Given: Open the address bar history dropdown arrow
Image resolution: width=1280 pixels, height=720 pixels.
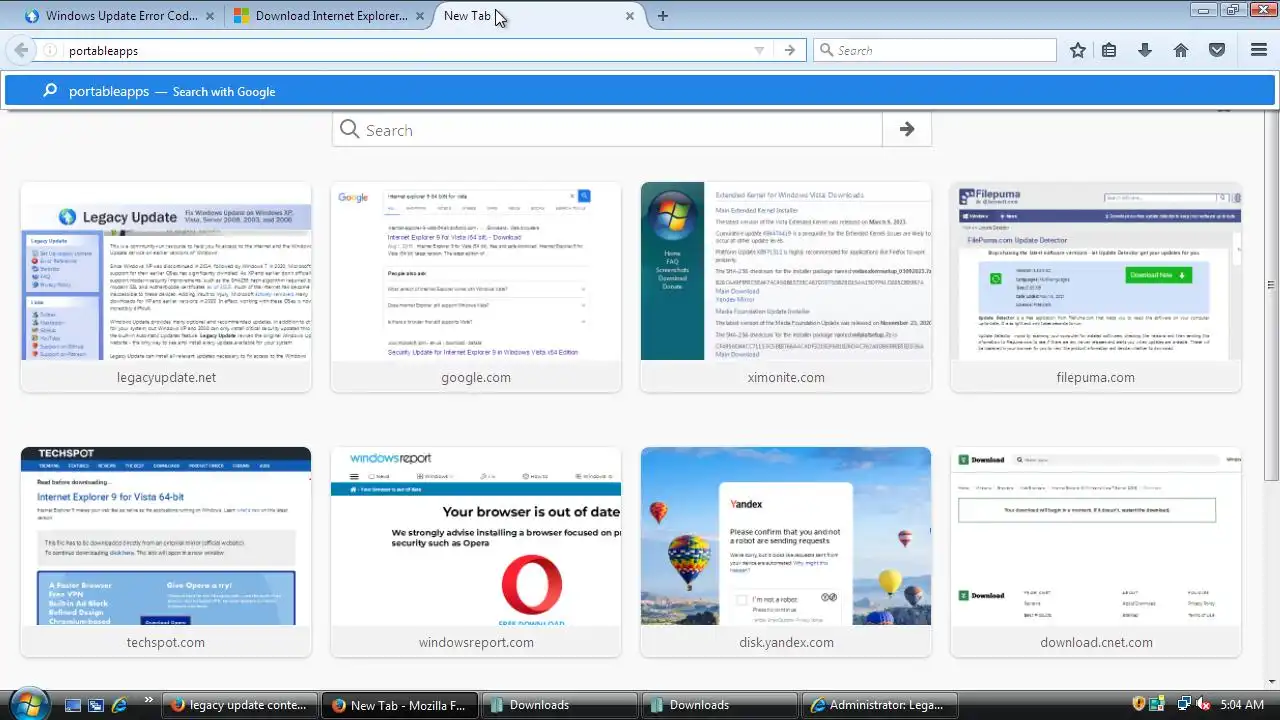Looking at the screenshot, I should (759, 50).
